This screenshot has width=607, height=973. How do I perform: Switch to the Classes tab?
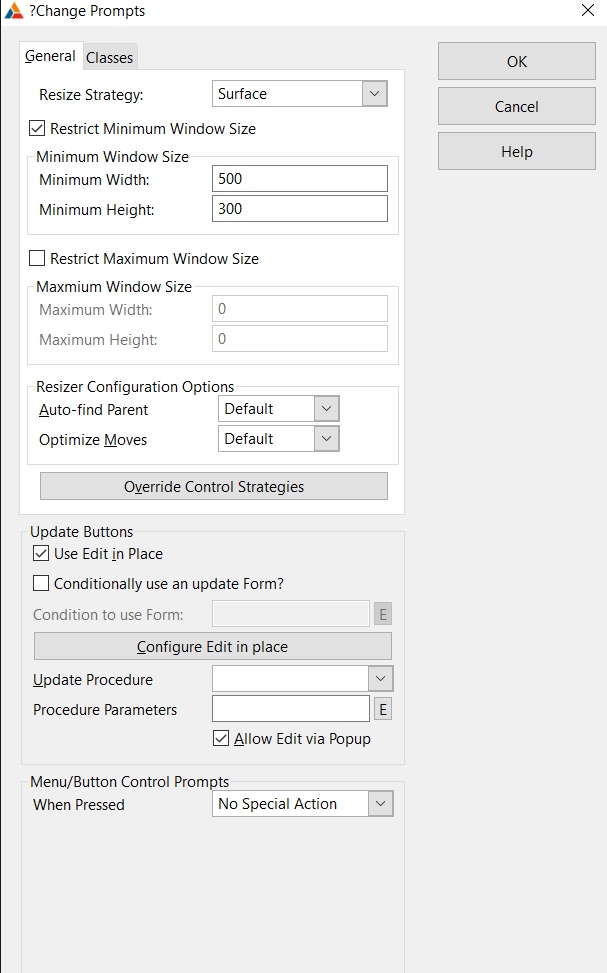tap(109, 58)
